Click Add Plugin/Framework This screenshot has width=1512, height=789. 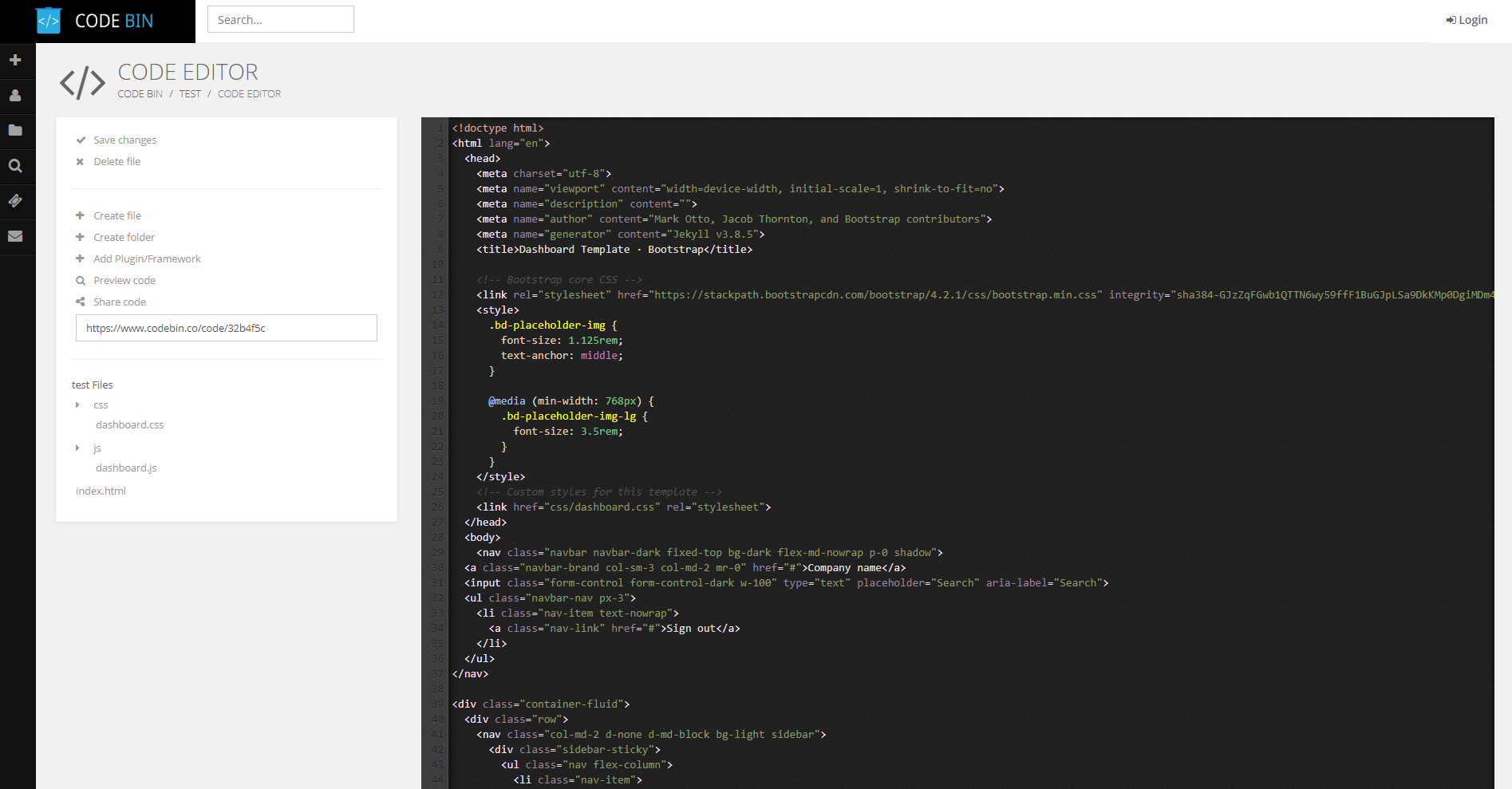(147, 258)
